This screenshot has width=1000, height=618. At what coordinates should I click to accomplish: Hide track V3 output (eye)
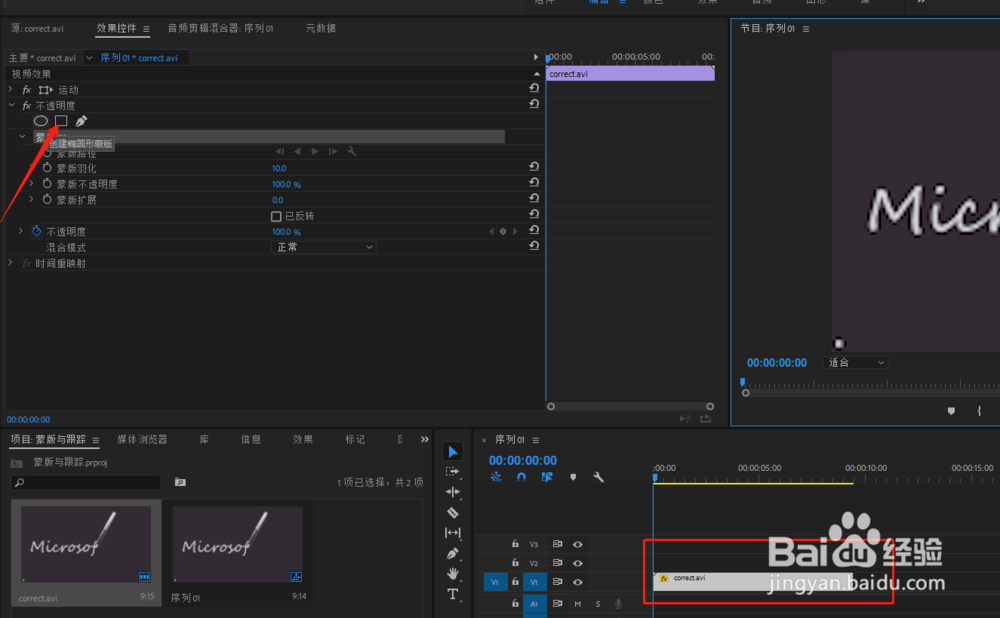click(x=577, y=545)
